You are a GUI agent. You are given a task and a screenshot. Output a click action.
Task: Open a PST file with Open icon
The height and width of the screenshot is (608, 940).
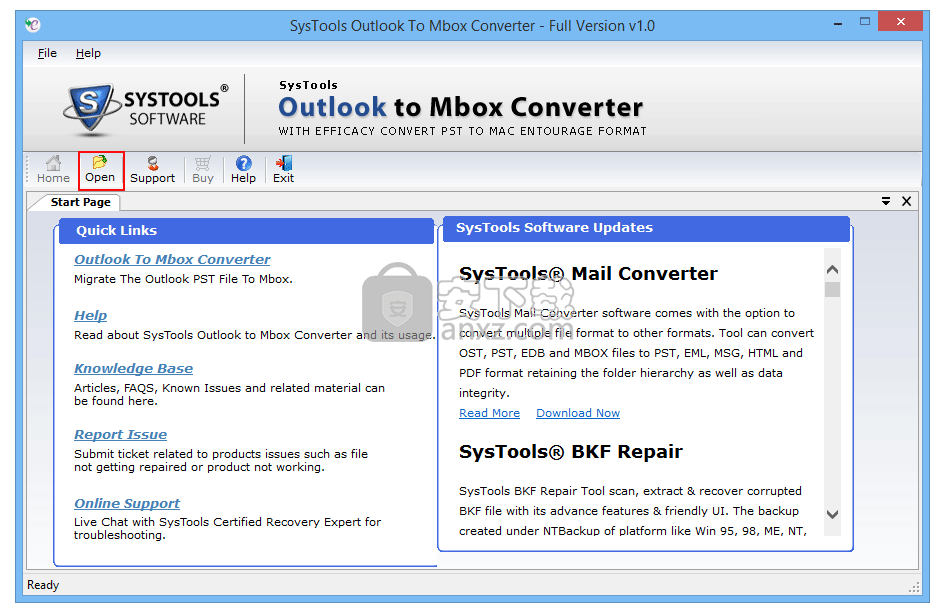(100, 170)
